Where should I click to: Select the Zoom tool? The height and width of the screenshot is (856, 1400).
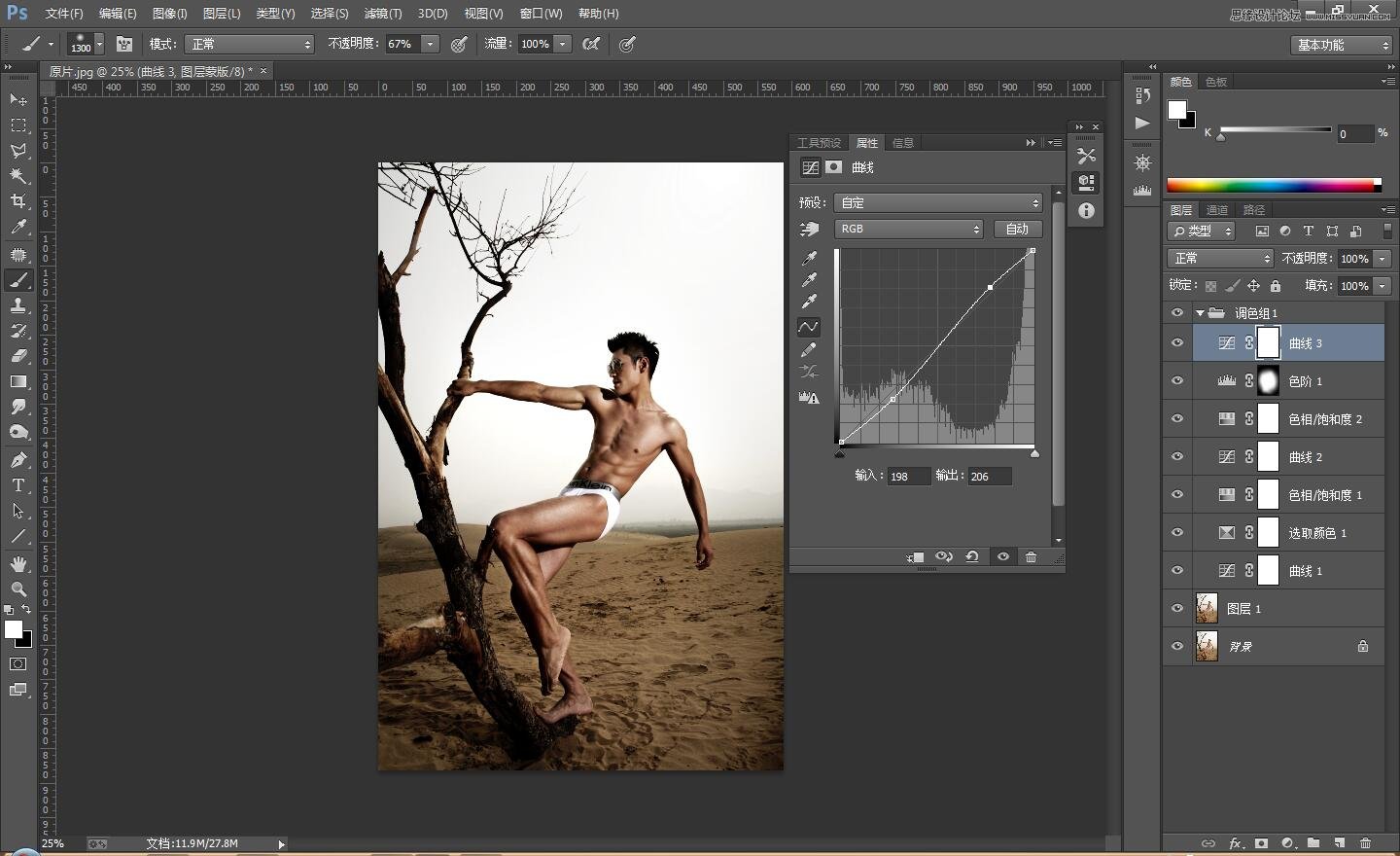(x=18, y=589)
